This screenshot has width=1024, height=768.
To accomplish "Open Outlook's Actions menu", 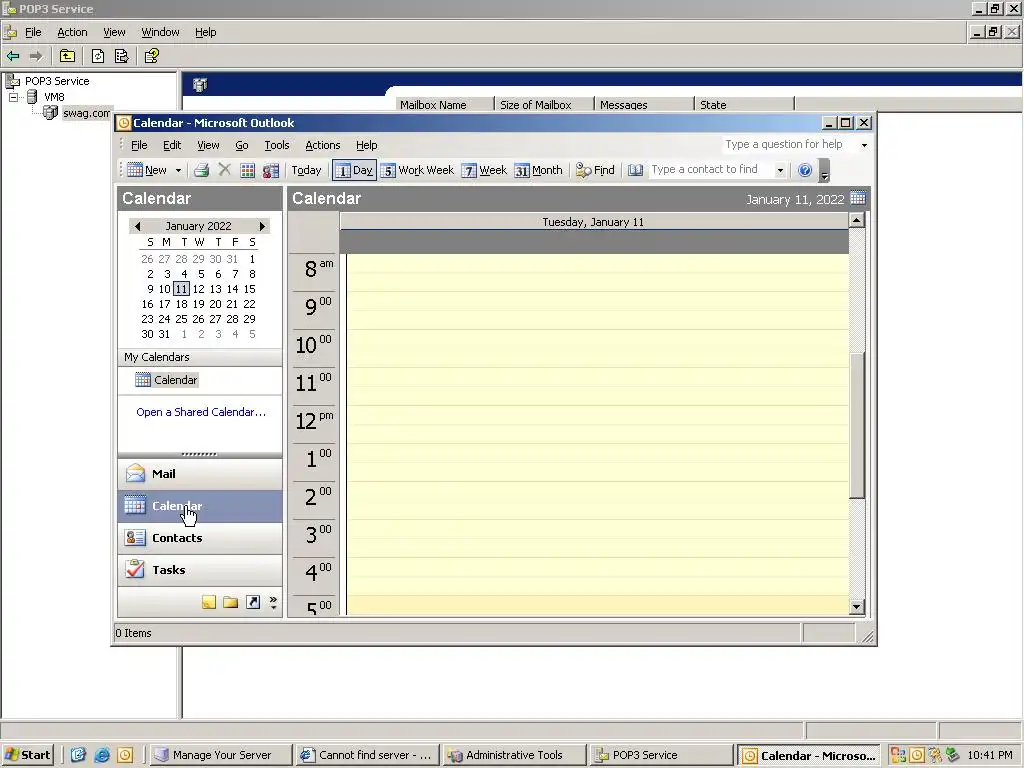I will [x=323, y=145].
